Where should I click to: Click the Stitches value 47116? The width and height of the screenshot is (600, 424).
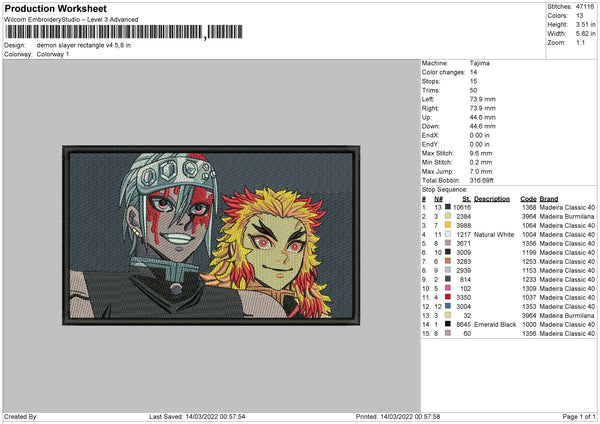[585, 7]
